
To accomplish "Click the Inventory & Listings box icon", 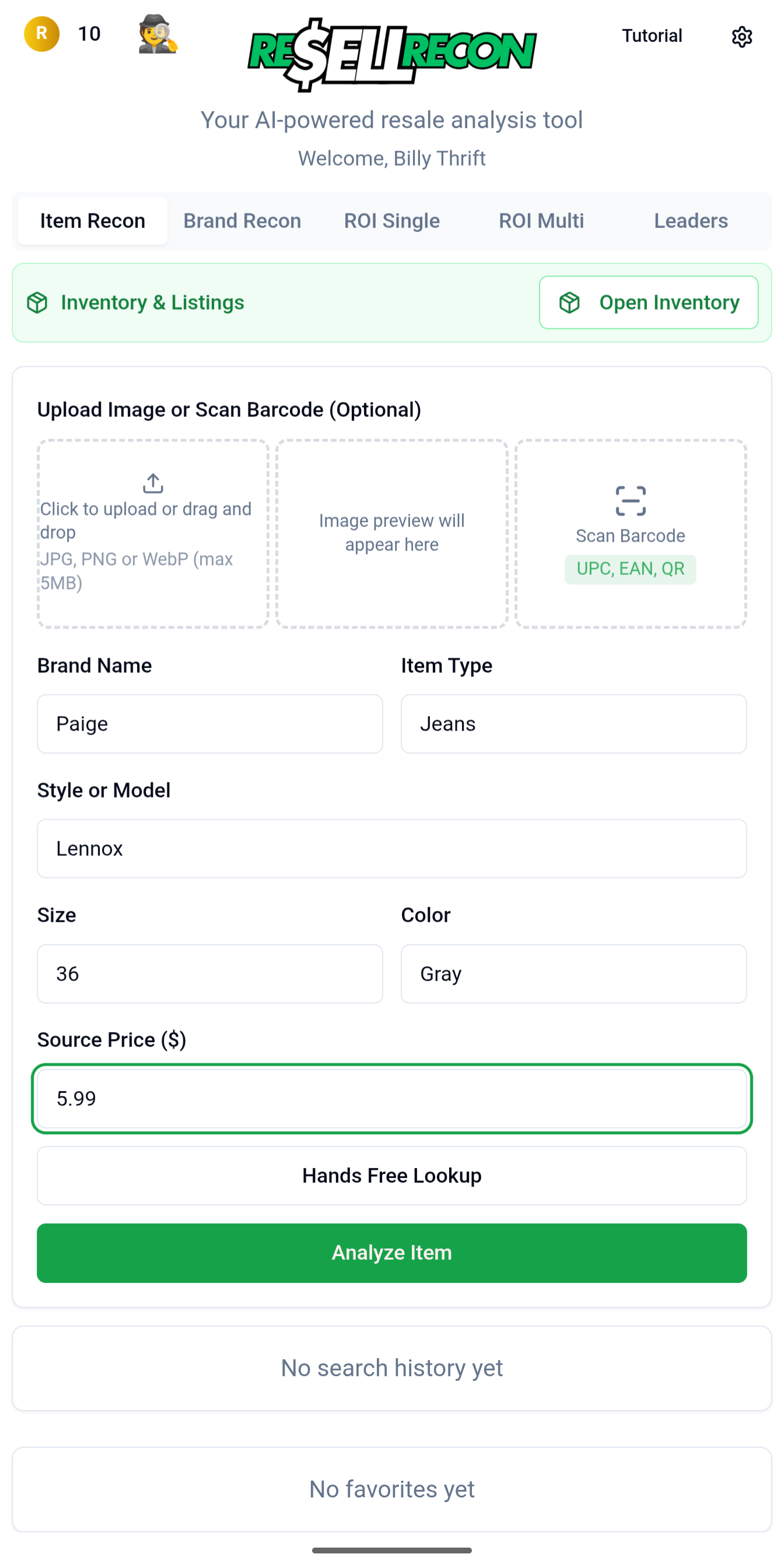I will tap(38, 302).
